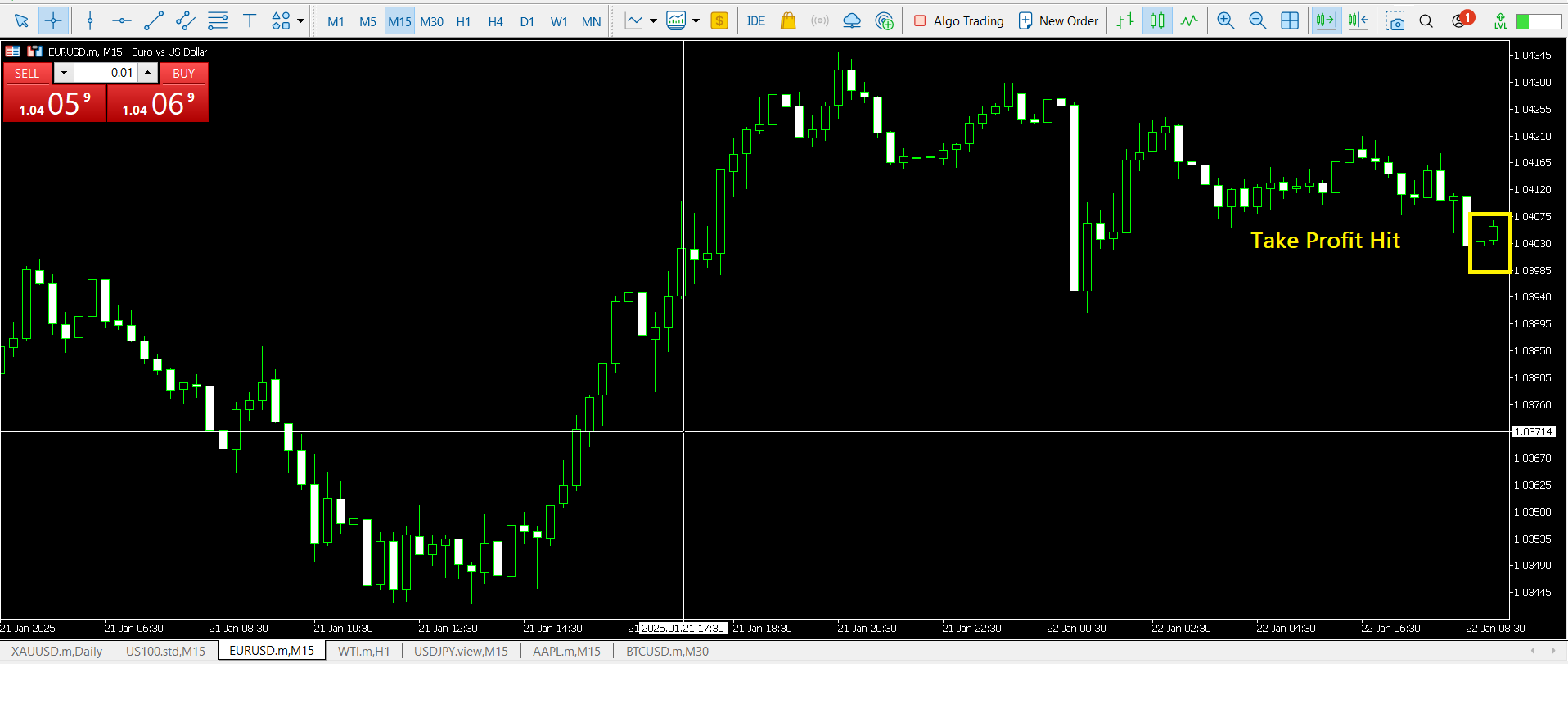Expand the shapes objects dropdown arrow

[301, 21]
